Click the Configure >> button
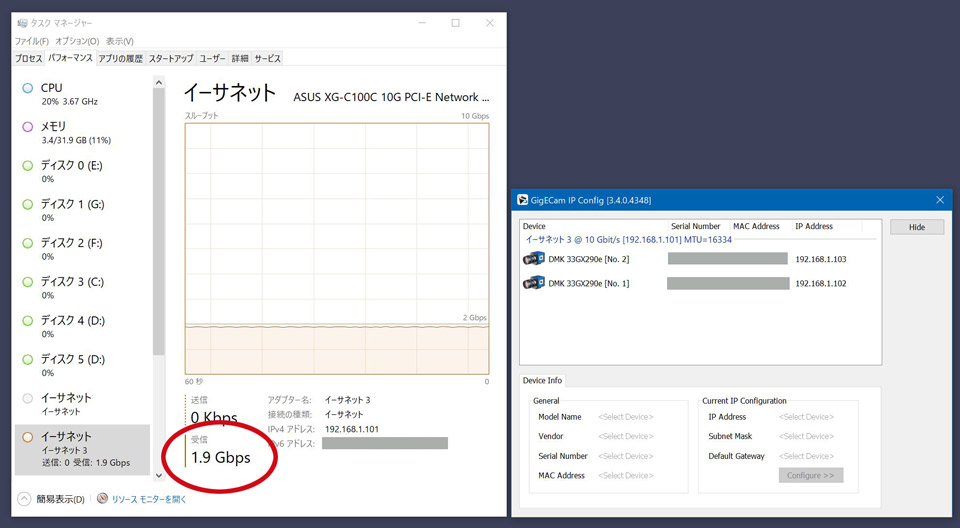Image resolution: width=960 pixels, height=528 pixels. (811, 475)
